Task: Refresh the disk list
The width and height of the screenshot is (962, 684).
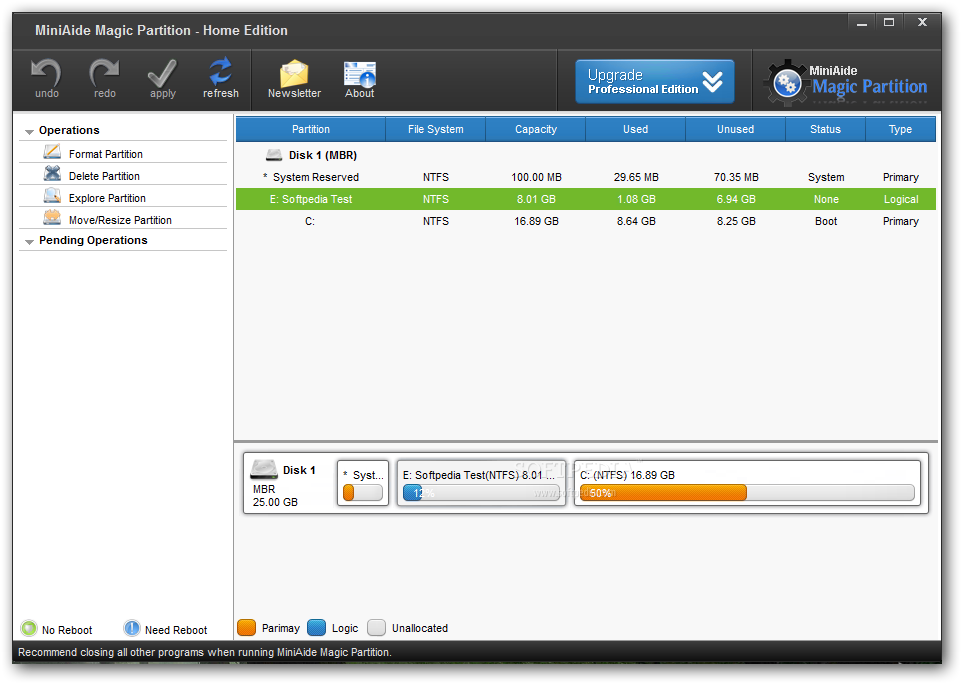Action: pyautogui.click(x=220, y=72)
